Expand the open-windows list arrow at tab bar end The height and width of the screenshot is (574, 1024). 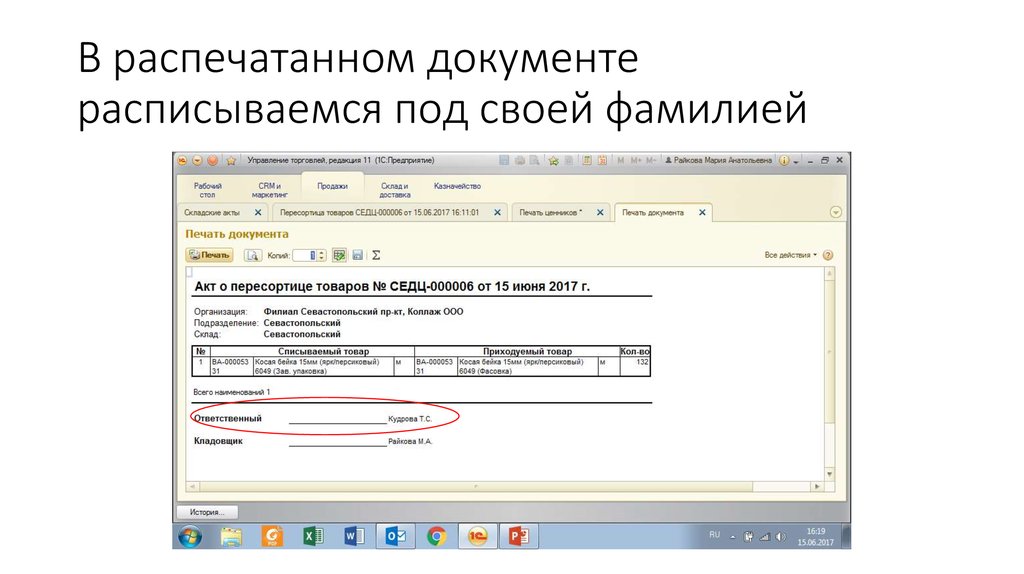(835, 212)
